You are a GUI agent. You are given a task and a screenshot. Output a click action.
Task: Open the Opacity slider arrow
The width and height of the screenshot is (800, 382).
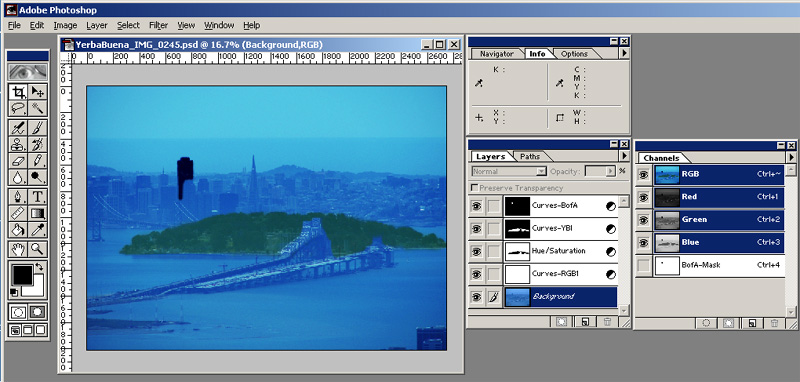(x=610, y=171)
